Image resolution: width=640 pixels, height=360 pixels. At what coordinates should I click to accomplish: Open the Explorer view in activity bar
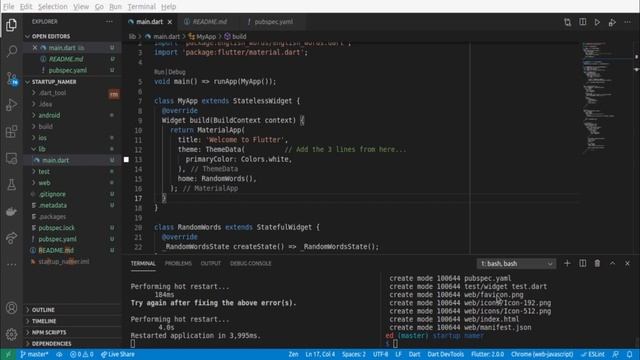pyautogui.click(x=11, y=25)
